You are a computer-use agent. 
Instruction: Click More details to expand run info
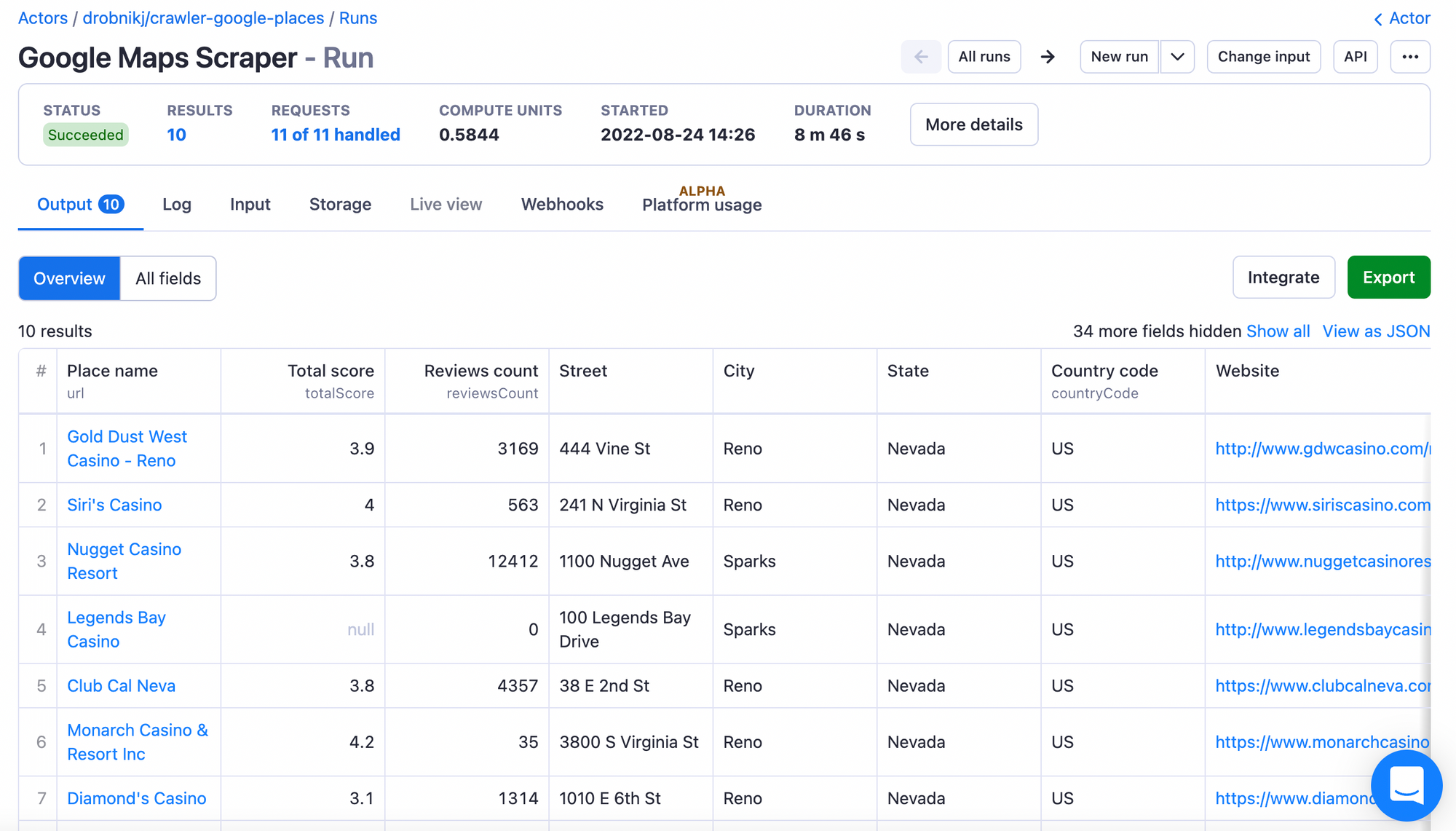coord(973,125)
